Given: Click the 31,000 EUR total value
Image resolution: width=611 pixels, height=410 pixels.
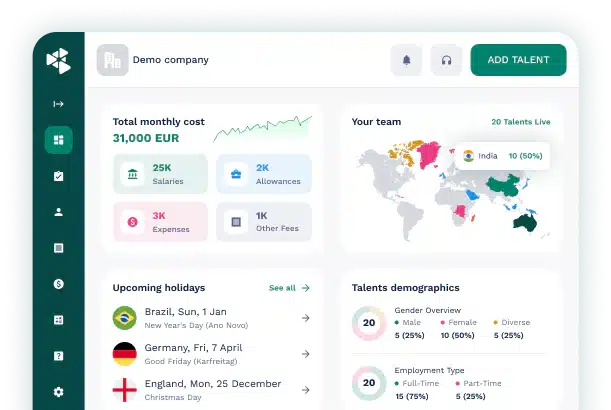Looking at the screenshot, I should (x=146, y=138).
